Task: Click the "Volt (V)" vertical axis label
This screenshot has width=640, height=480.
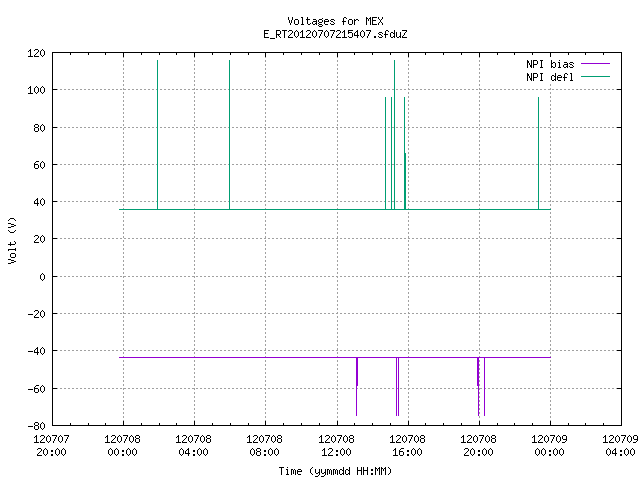Action: click(12, 240)
